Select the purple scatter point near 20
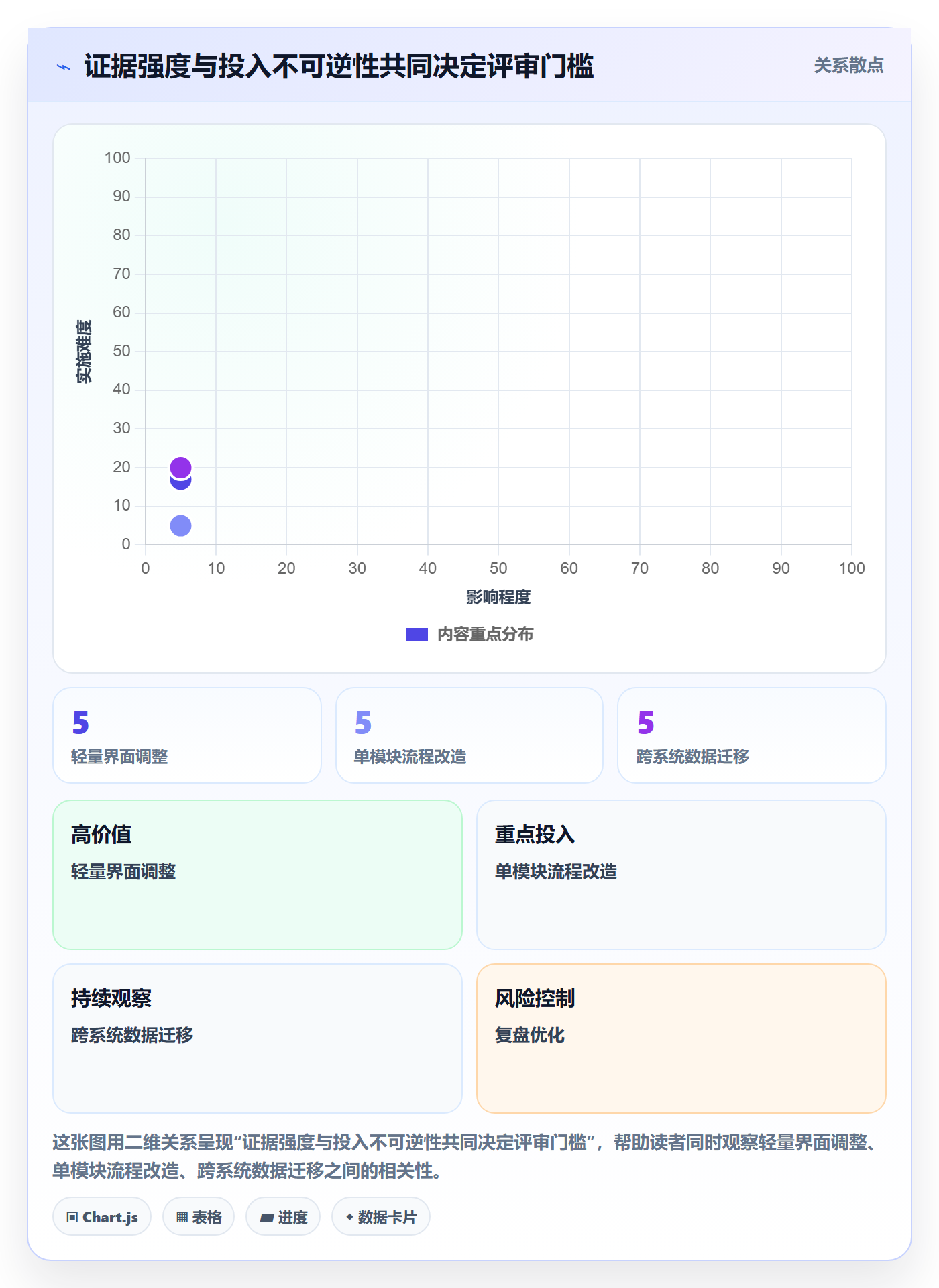This screenshot has height=1288, width=939. click(180, 467)
